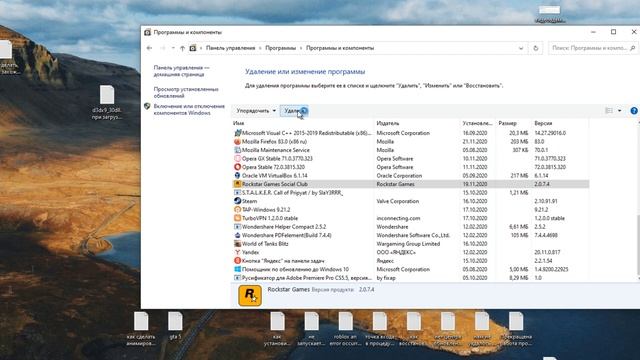The width and height of the screenshot is (640, 360).
Task: Select the как сделать анимиров... desktop file
Action: coord(141,329)
